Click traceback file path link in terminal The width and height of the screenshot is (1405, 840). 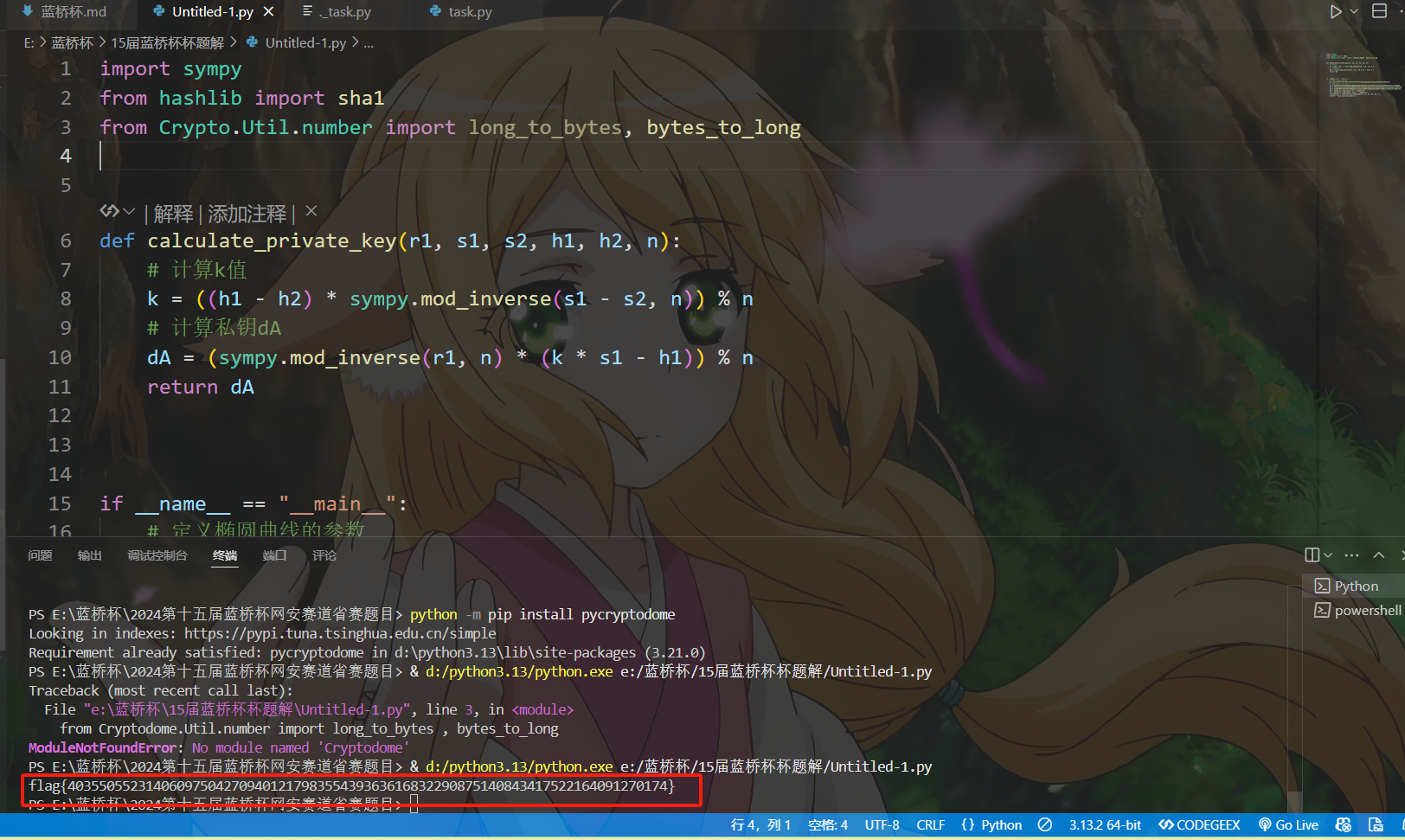[247, 709]
